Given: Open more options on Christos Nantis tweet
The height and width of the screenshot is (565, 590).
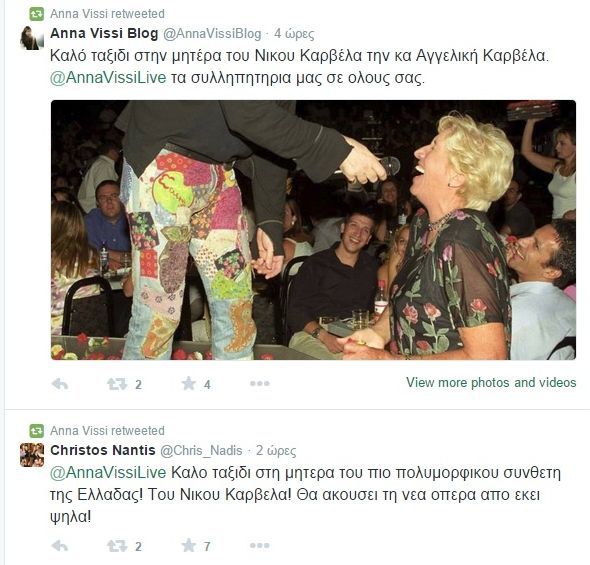Looking at the screenshot, I should click(260, 545).
